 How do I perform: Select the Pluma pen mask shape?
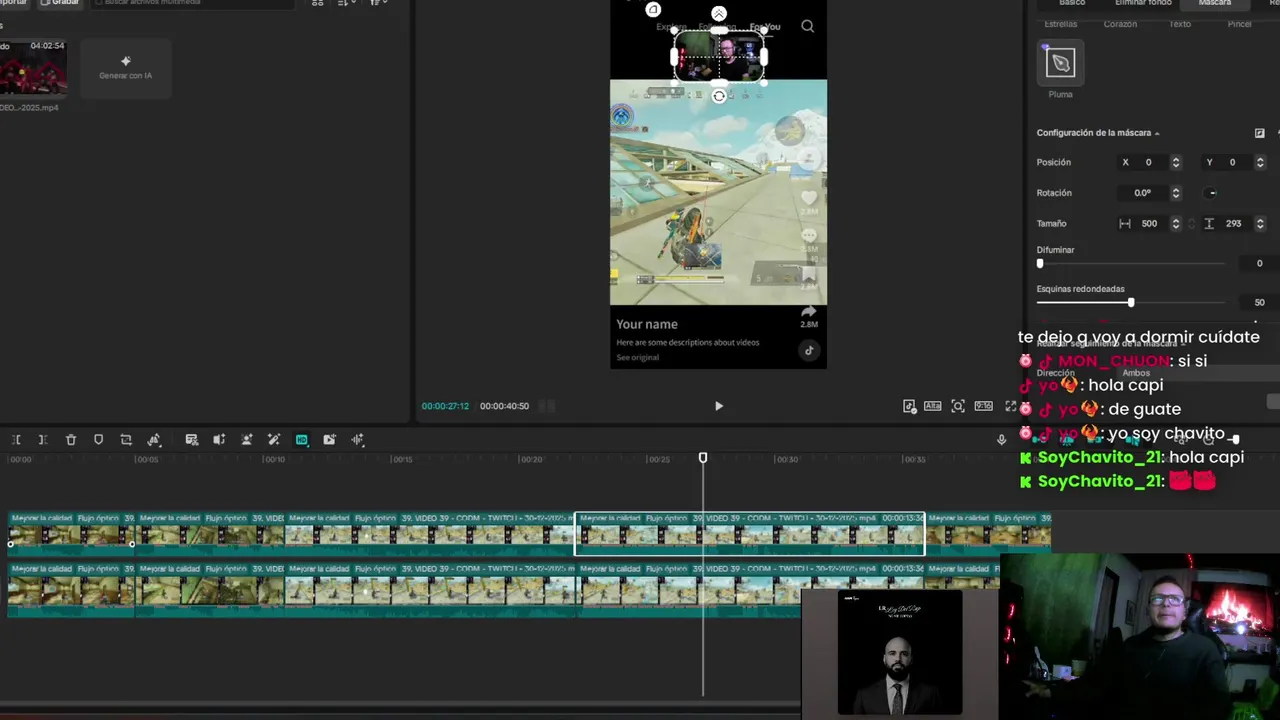pos(1060,63)
